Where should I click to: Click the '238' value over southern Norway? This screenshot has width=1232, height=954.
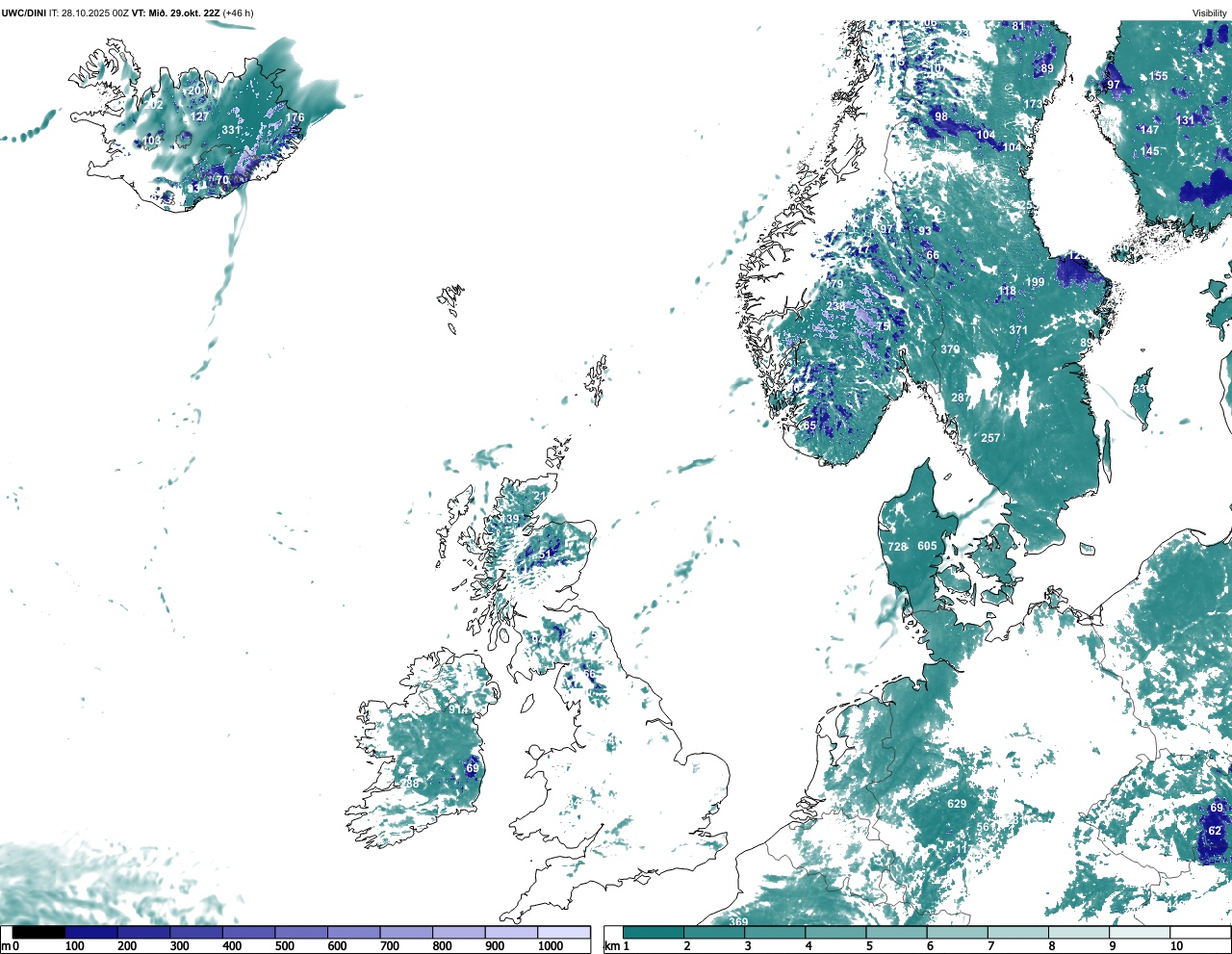(835, 306)
